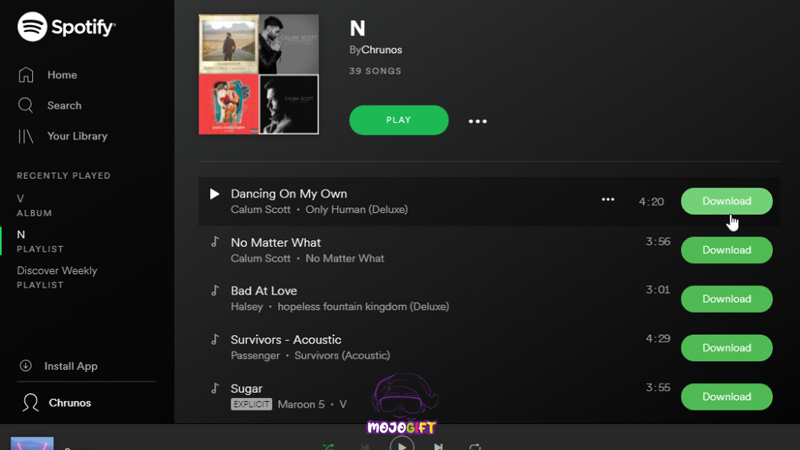Download the Sugar track
Screen dimensions: 800x450
(x=727, y=397)
